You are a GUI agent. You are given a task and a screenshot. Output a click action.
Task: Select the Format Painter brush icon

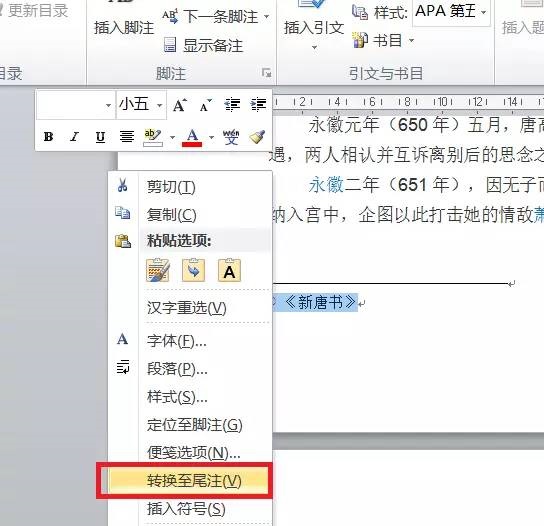pyautogui.click(x=257, y=137)
